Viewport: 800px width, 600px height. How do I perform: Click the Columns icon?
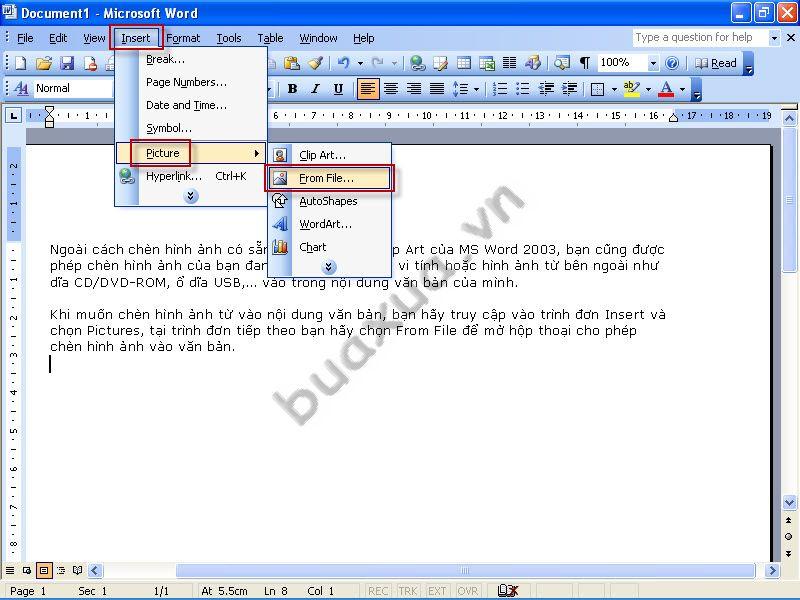tap(509, 63)
